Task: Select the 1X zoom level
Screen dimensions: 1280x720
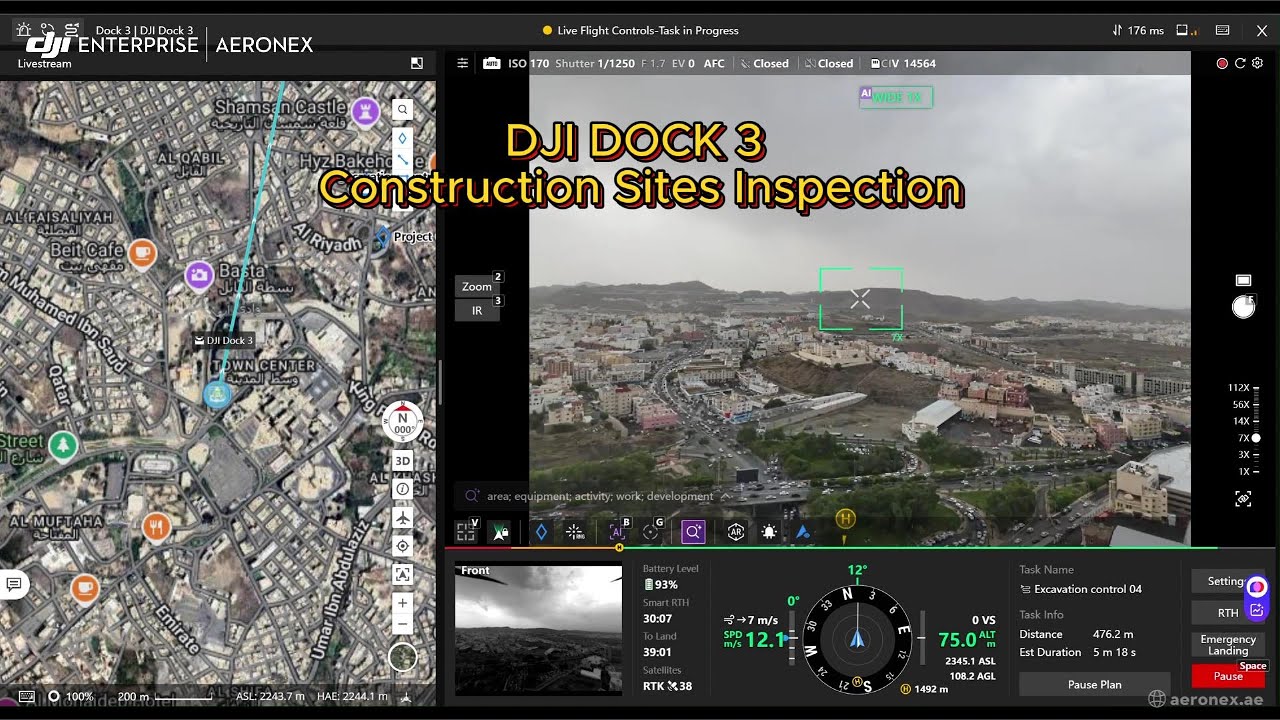Action: pos(1245,471)
